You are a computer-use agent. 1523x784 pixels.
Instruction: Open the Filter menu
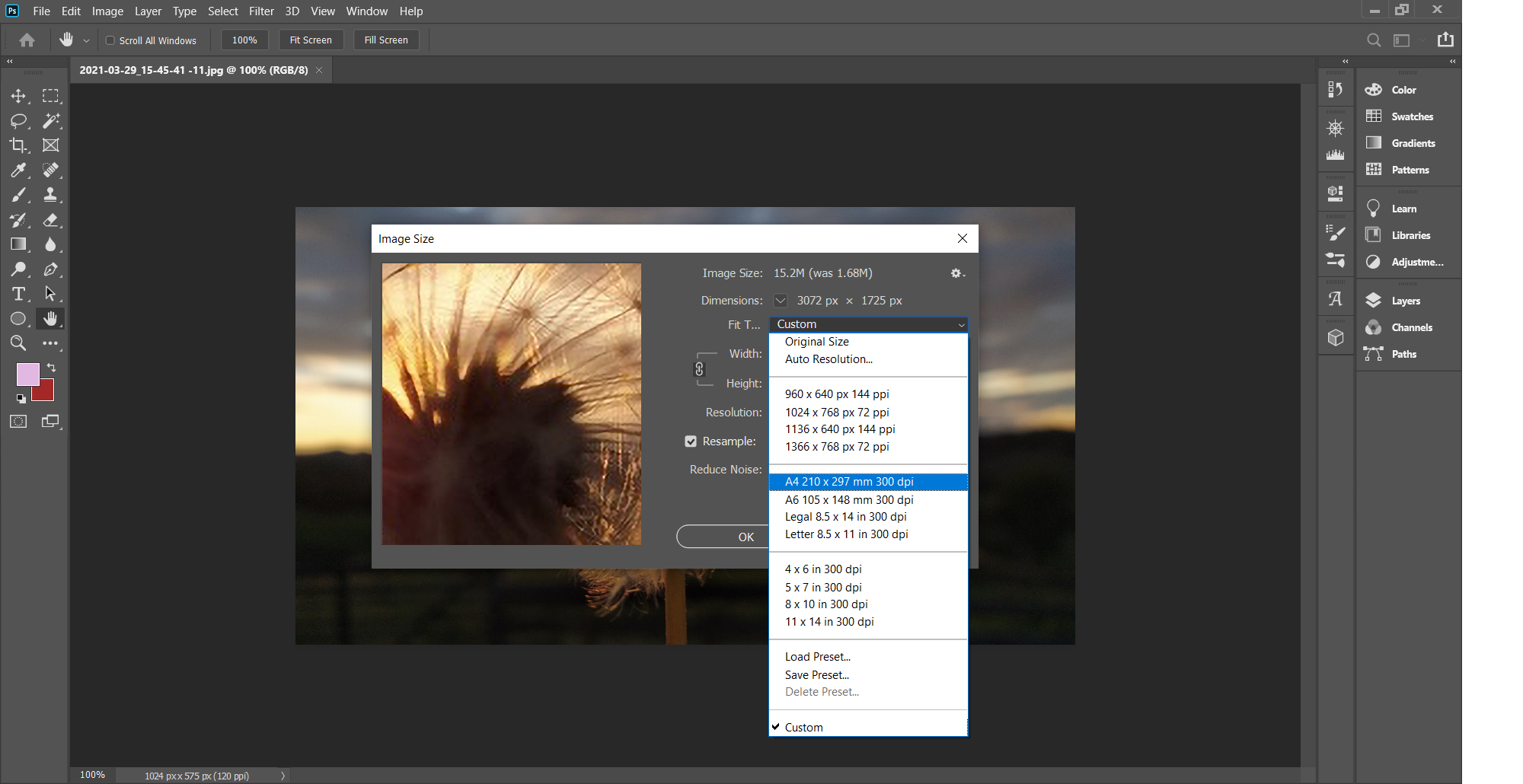pyautogui.click(x=261, y=11)
